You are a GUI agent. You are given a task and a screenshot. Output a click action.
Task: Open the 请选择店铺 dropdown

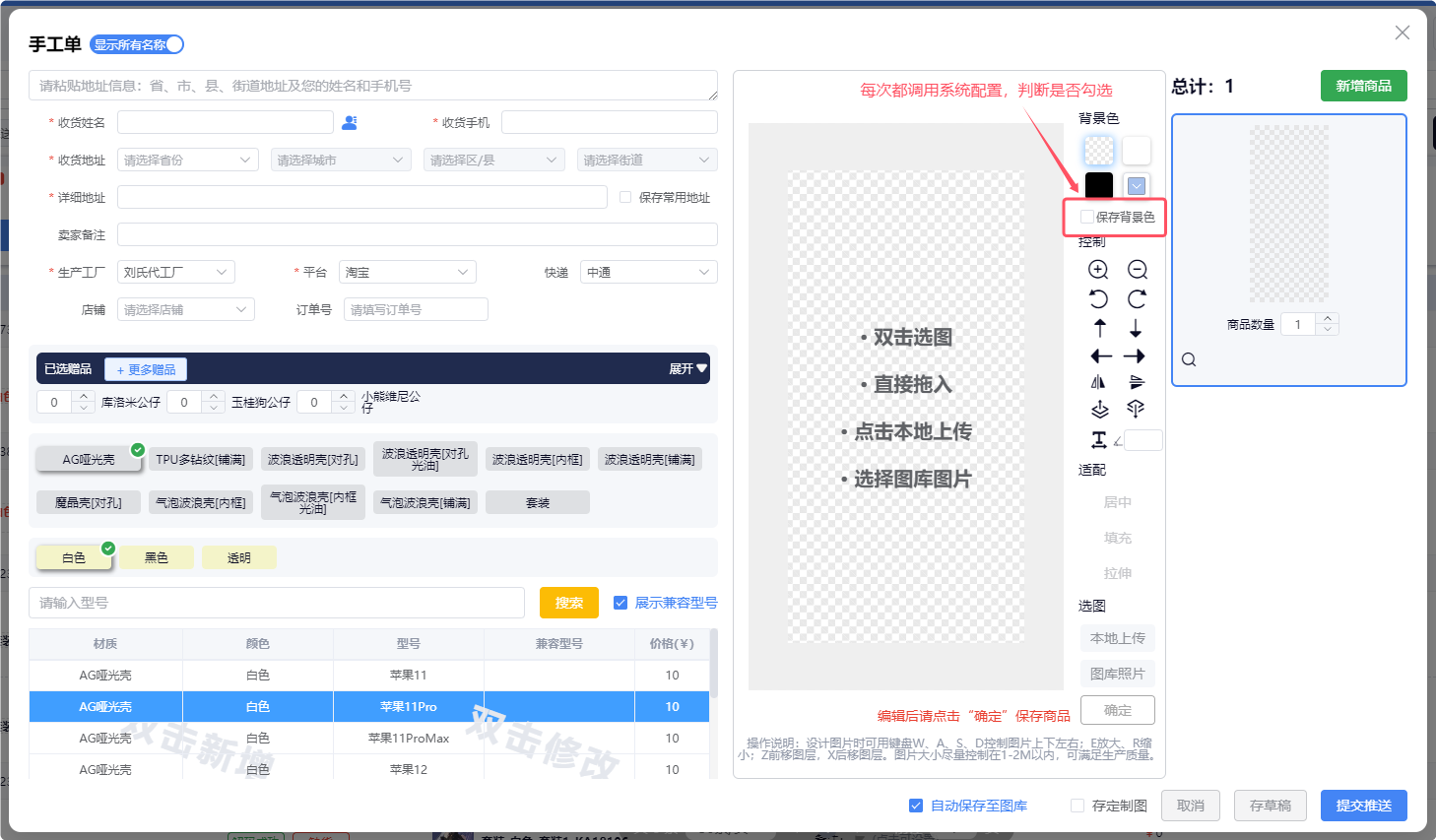186,309
